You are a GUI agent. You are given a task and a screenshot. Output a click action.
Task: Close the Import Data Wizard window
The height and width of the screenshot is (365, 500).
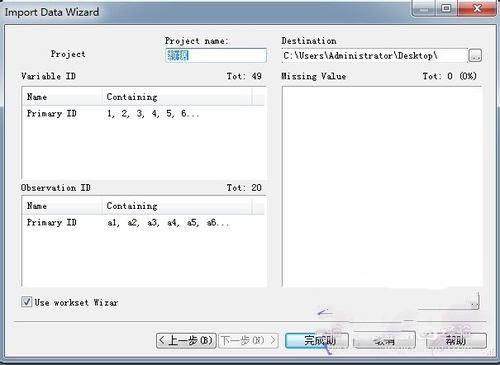click(x=477, y=8)
